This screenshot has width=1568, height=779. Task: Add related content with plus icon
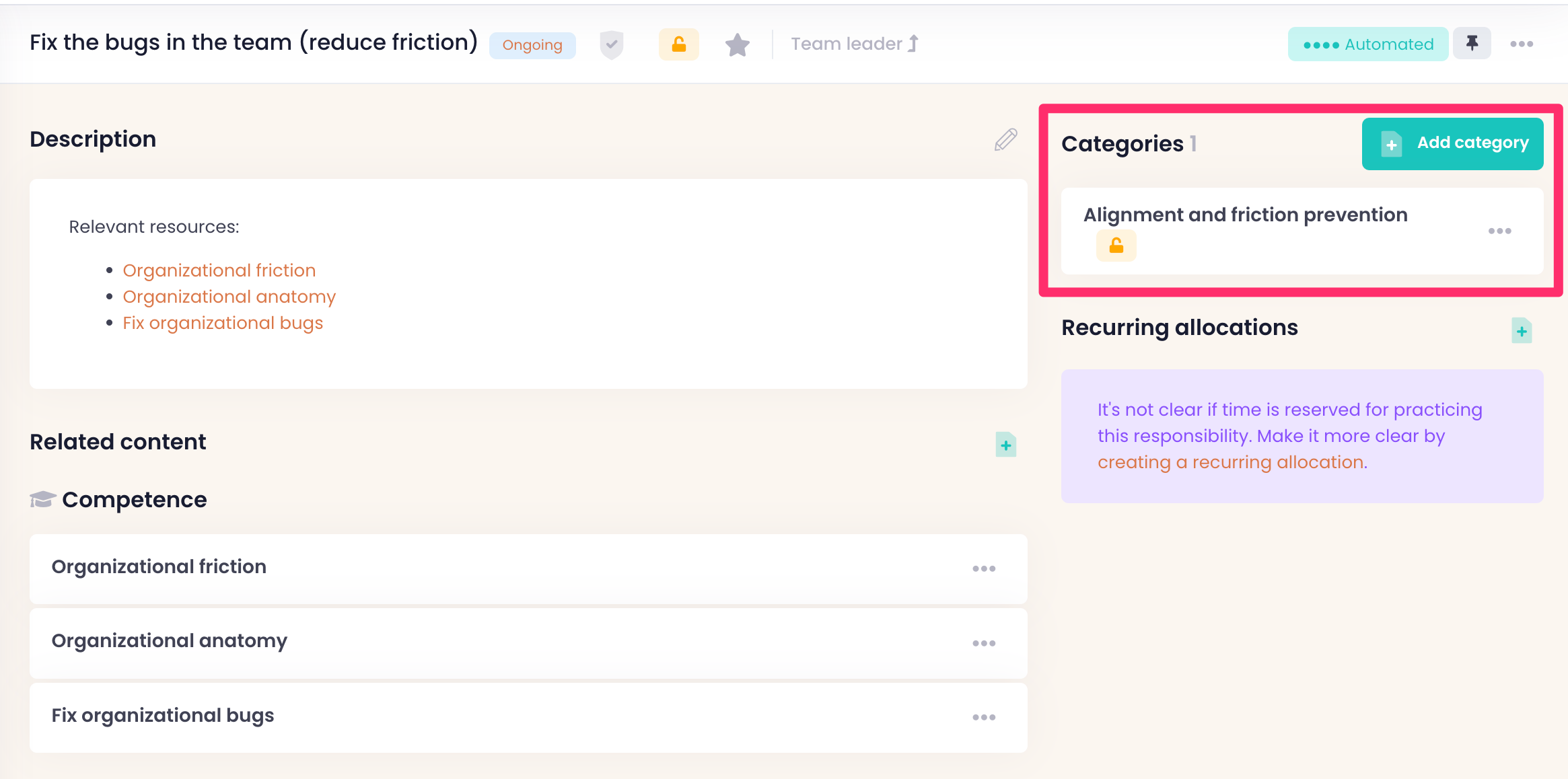(1005, 445)
